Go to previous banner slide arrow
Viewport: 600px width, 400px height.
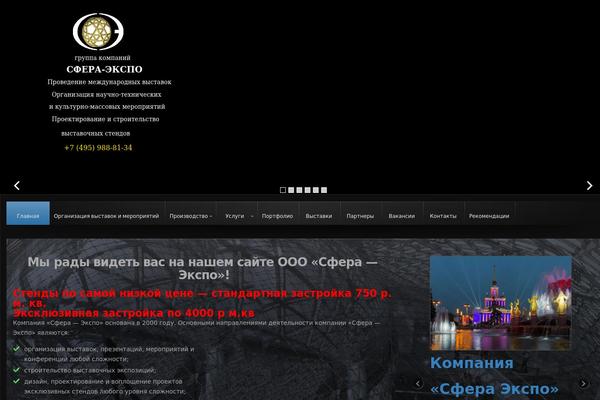tap(17, 186)
